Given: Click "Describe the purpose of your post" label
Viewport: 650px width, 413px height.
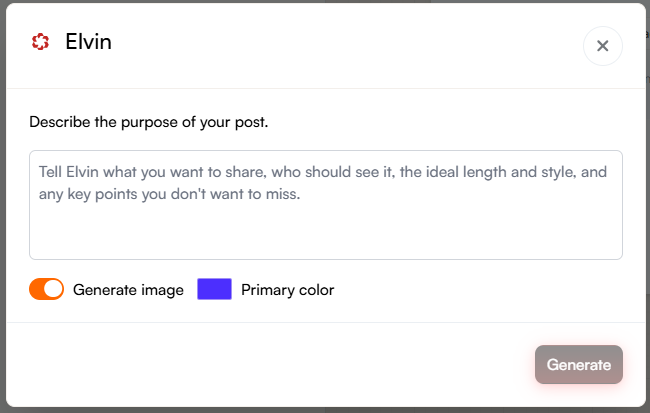Looking at the screenshot, I should [149, 122].
